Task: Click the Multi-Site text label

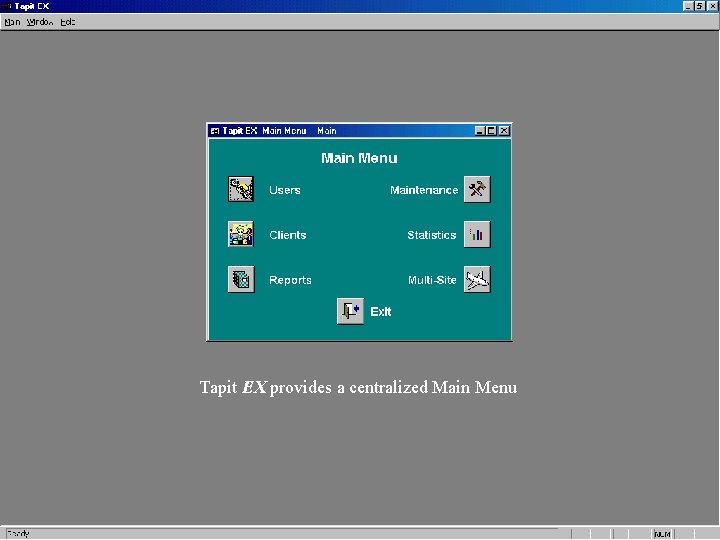Action: (432, 280)
